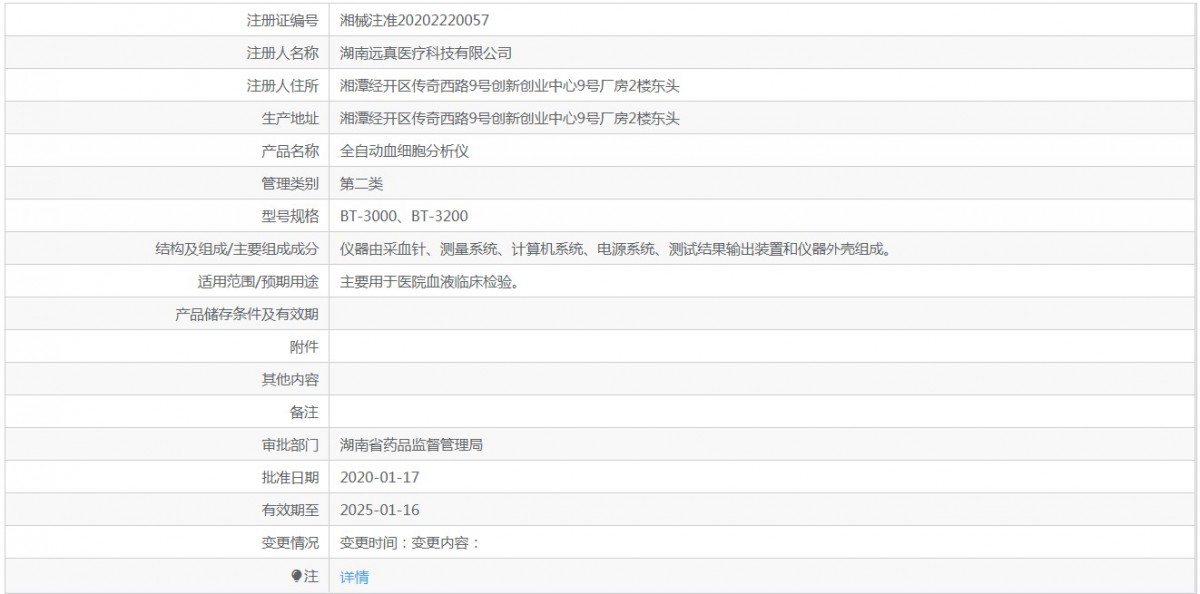Select the 注册证编号 label

pyautogui.click(x=283, y=20)
